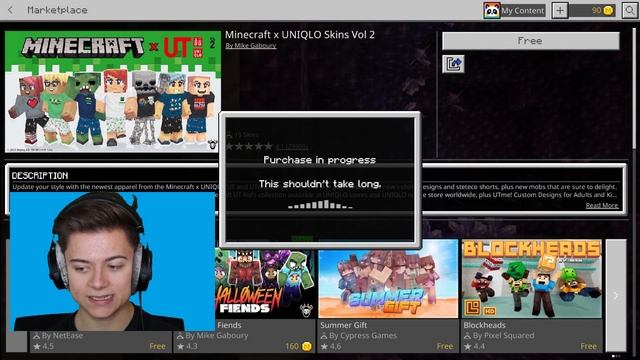Image resolution: width=640 pixels, height=360 pixels.
Task: Click the Minecraft x UNIQLO Skins title
Action: (300, 35)
